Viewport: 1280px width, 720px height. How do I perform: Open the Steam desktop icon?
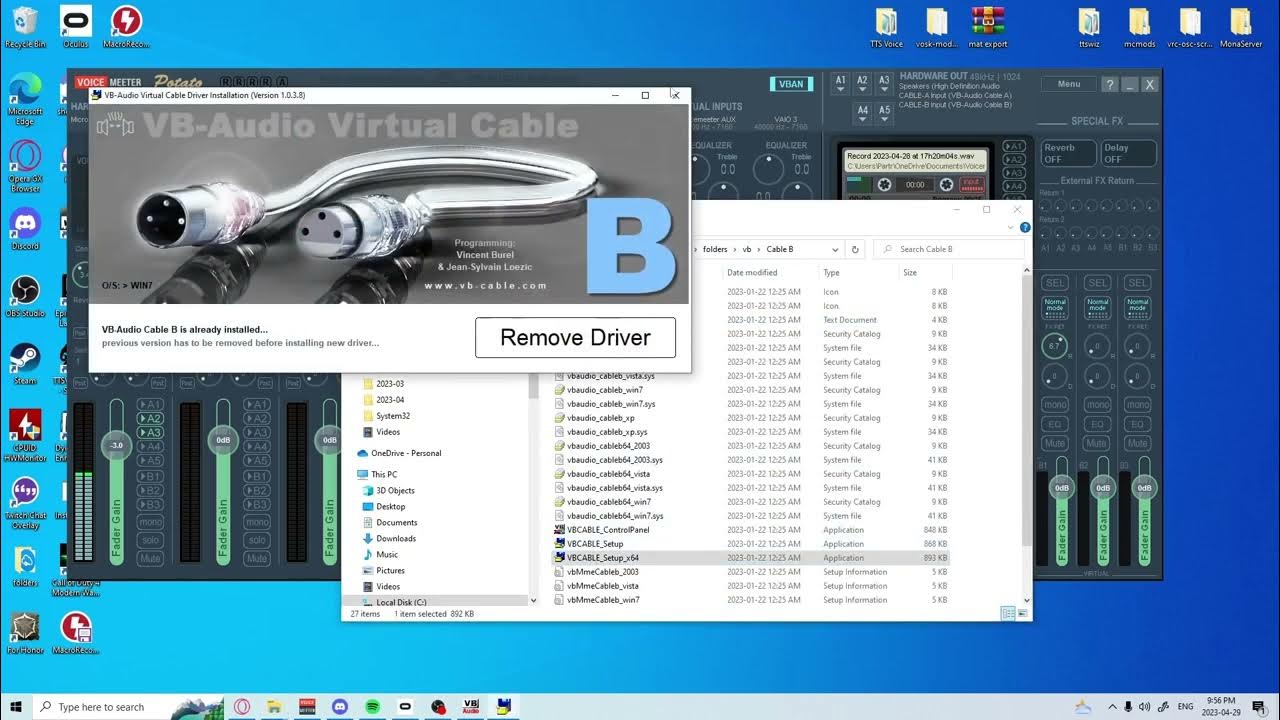[25, 364]
